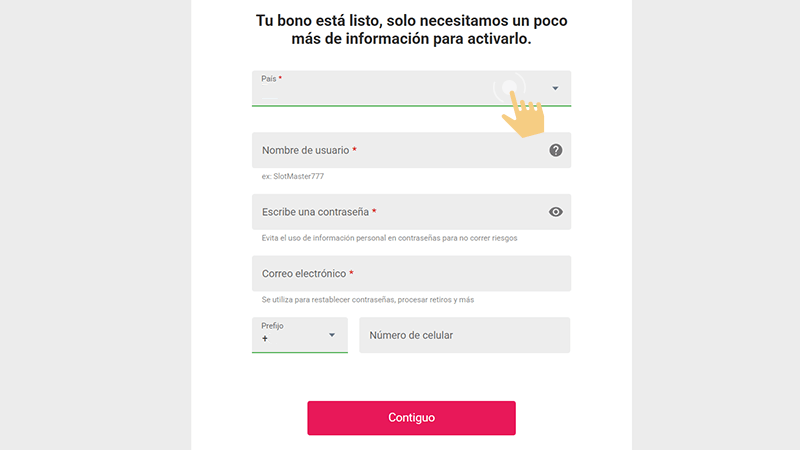The width and height of the screenshot is (800, 450).
Task: Open the username help question-mark icon
Action: coord(556,150)
